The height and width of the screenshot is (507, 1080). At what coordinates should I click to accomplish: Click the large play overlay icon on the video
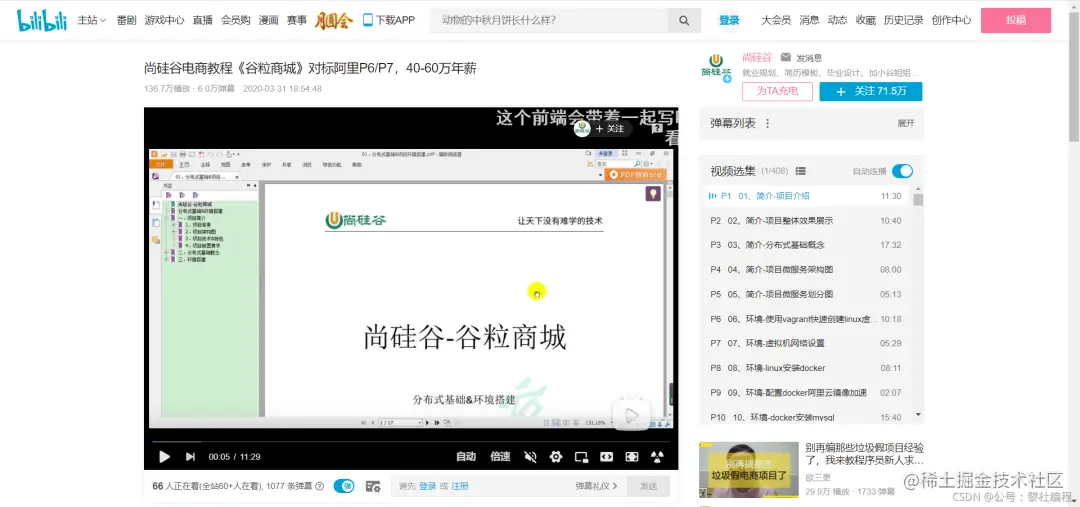[x=631, y=414]
